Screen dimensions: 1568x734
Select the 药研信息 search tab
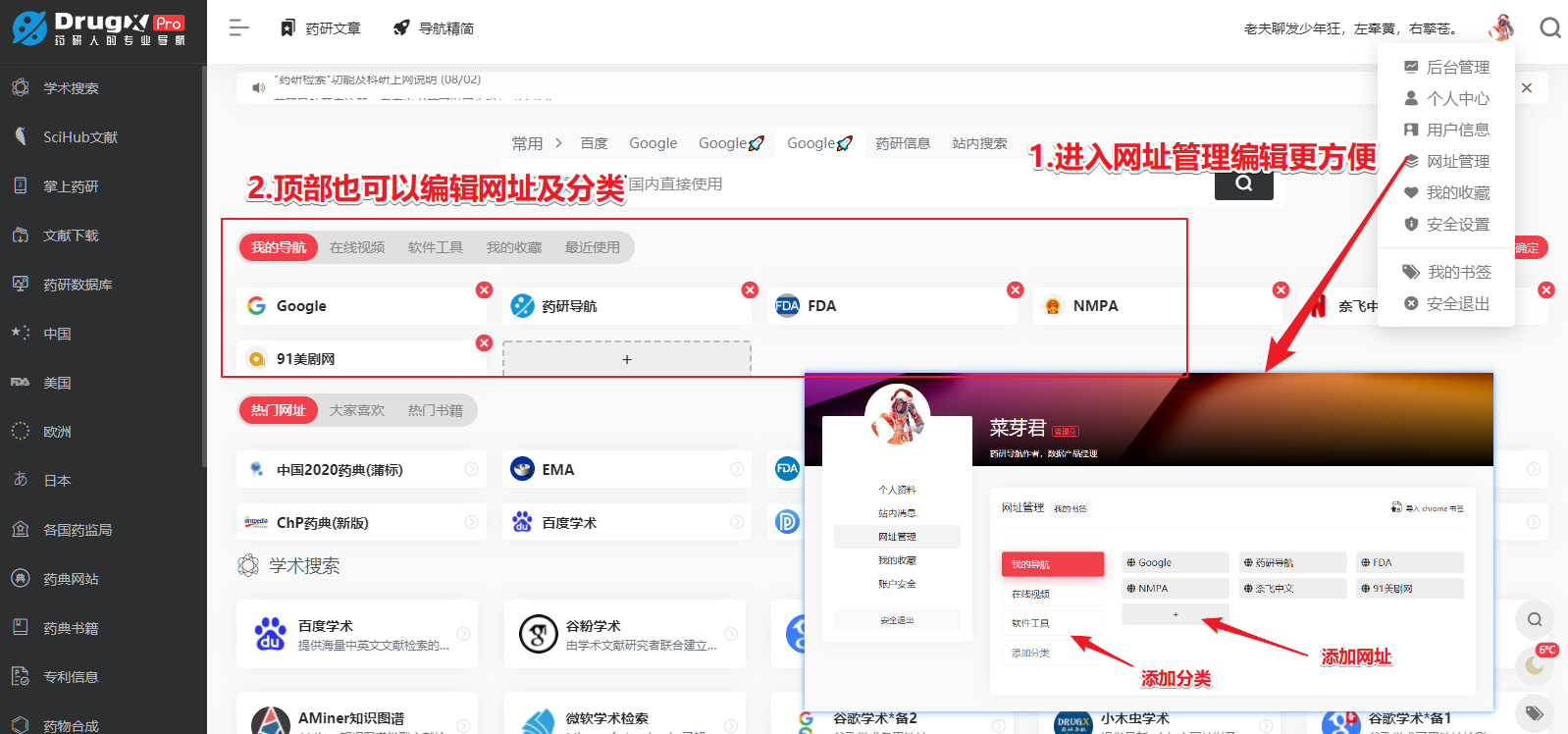pyautogui.click(x=903, y=143)
